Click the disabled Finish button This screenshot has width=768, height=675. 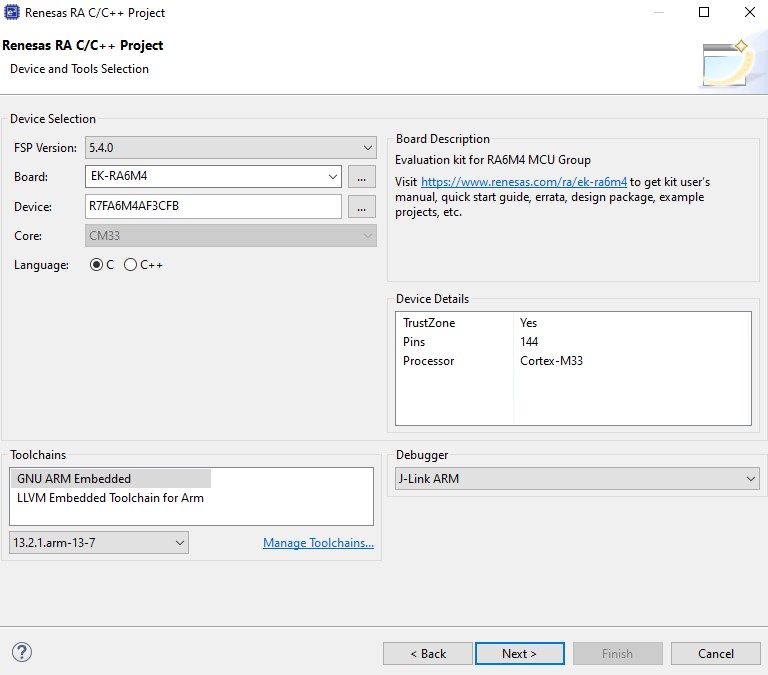618,653
